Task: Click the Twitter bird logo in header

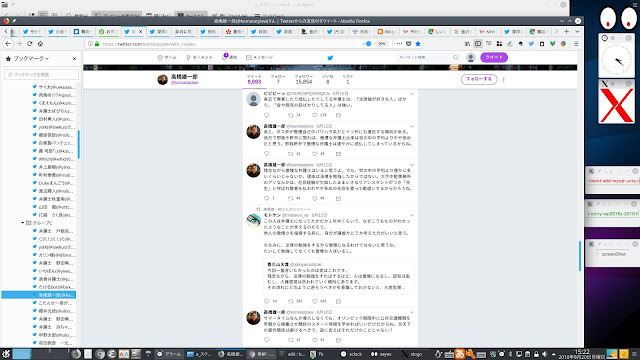Action: [x=330, y=58]
